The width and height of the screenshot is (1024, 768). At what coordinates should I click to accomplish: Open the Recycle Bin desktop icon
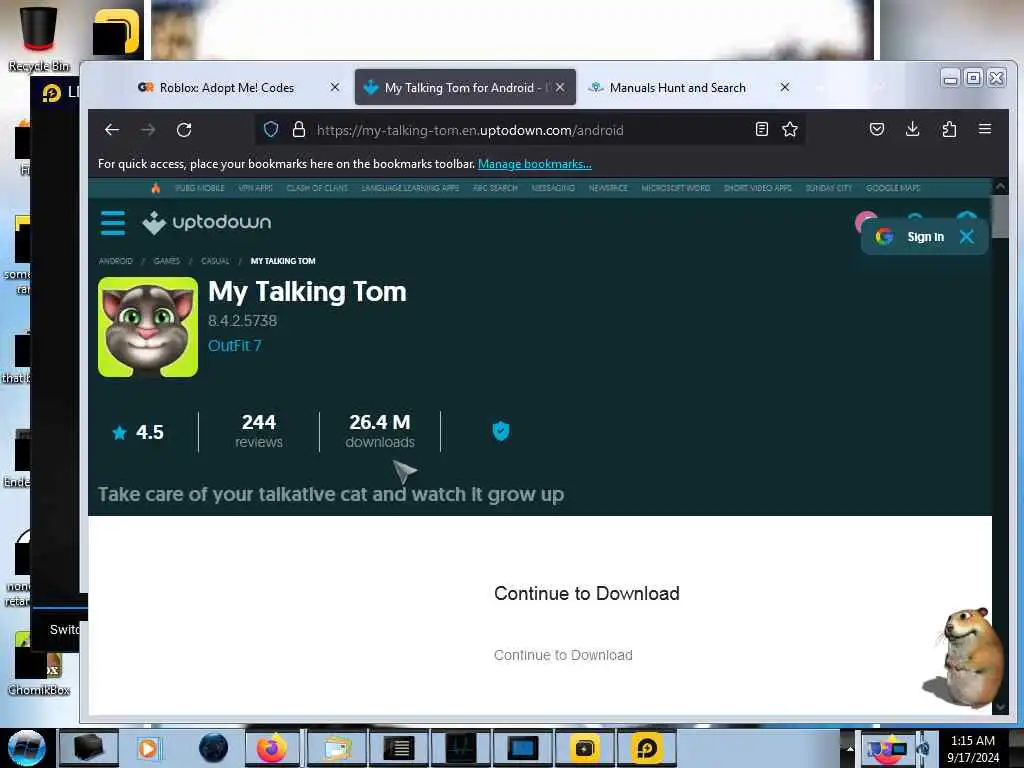39,38
